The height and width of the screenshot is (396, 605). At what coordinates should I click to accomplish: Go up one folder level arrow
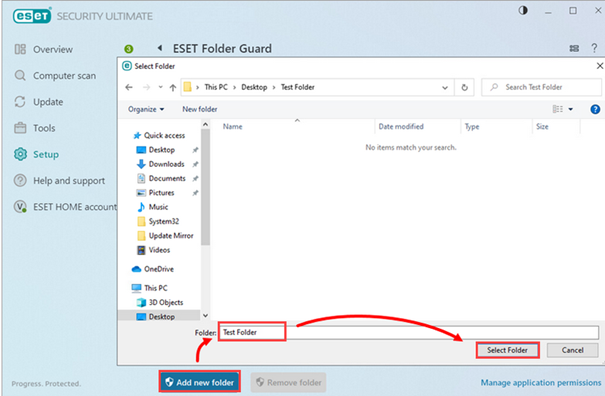[173, 88]
